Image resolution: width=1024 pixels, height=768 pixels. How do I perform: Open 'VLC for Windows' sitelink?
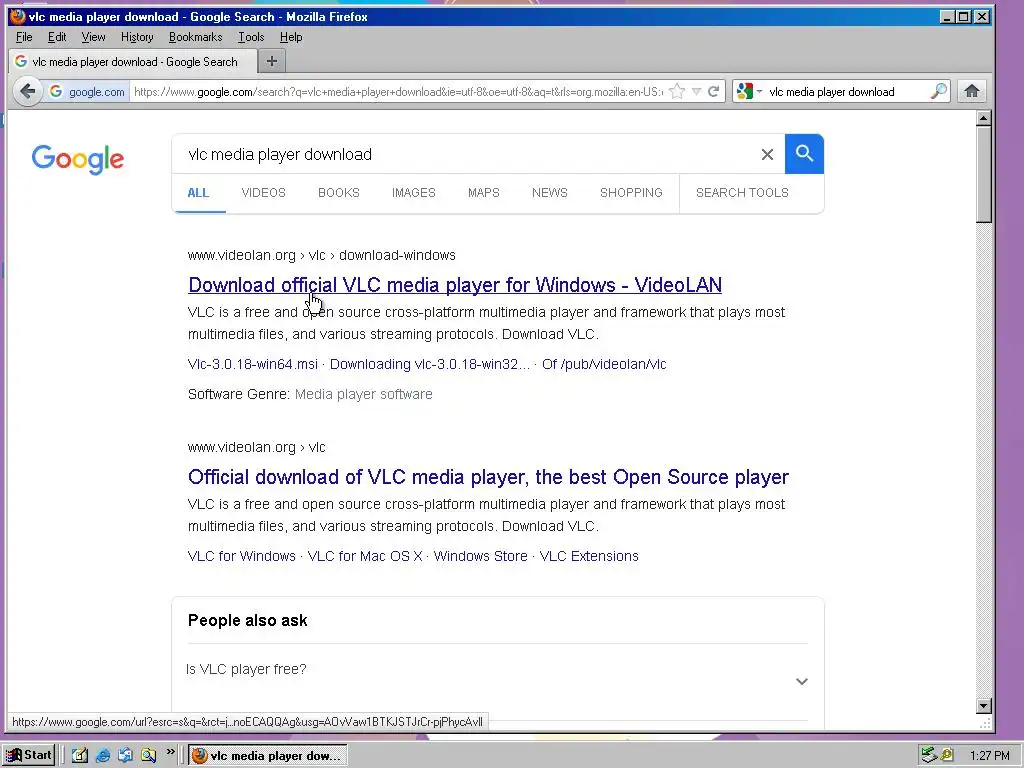pyautogui.click(x=242, y=556)
